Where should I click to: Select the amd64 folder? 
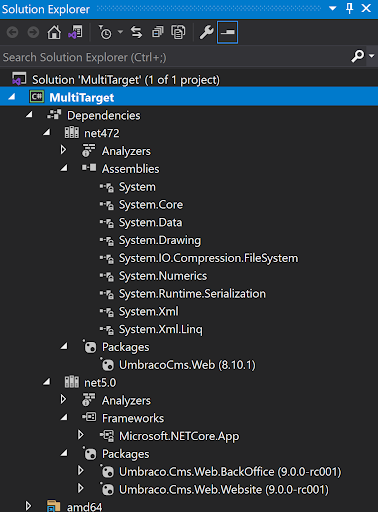[84, 507]
